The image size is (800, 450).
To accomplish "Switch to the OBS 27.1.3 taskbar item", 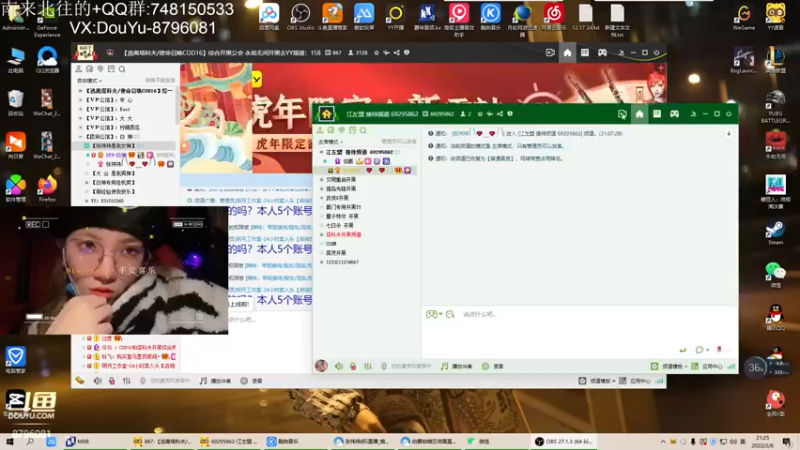I will point(563,441).
